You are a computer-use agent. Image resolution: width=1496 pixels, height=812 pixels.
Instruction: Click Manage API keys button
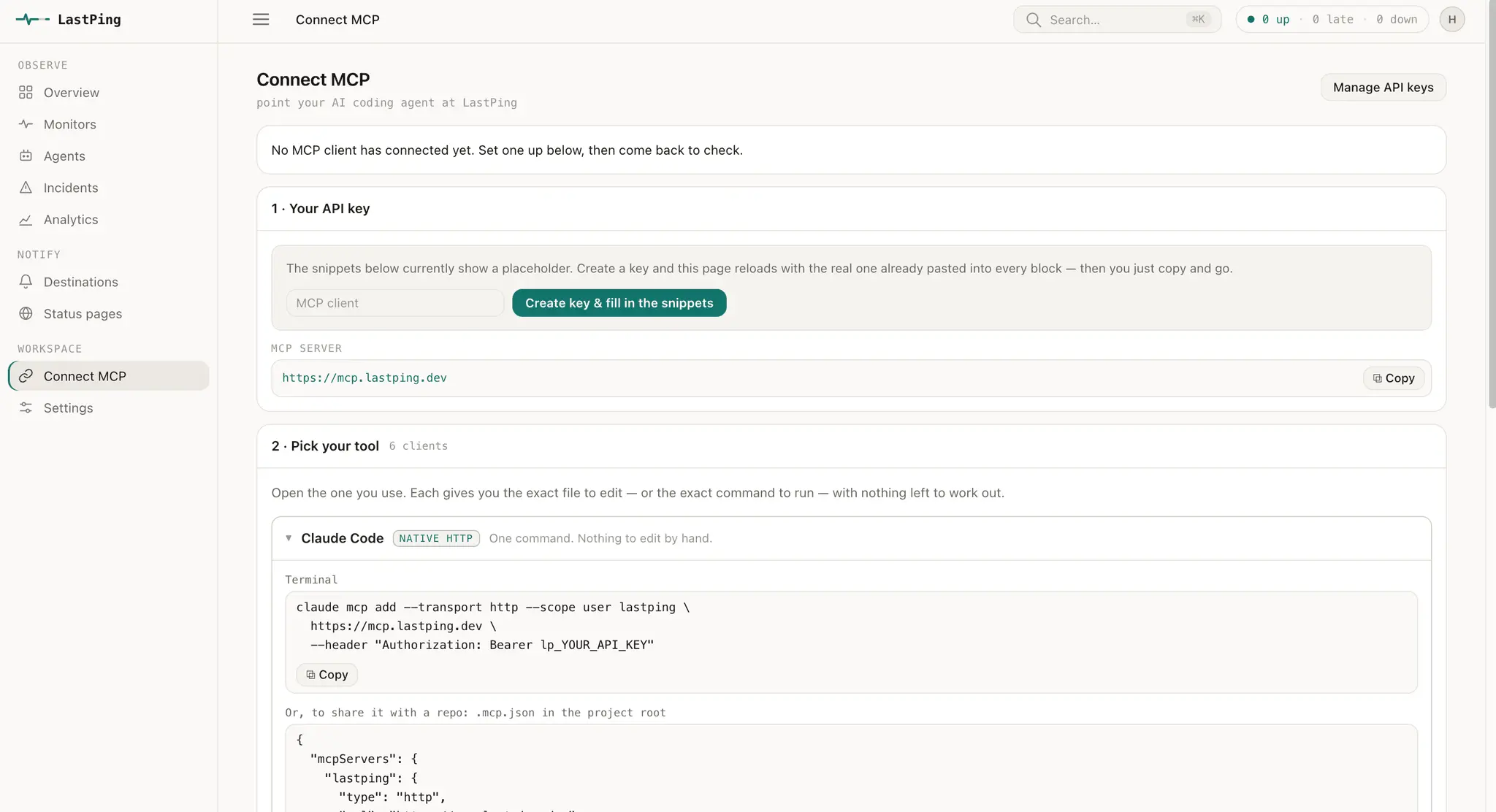click(1383, 87)
